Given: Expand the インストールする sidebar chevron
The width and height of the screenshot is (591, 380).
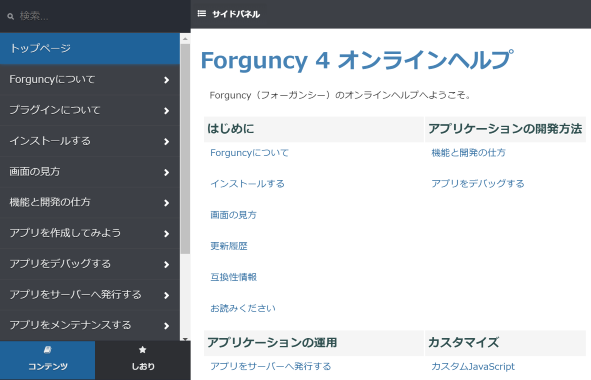Looking at the screenshot, I should pos(166,142).
